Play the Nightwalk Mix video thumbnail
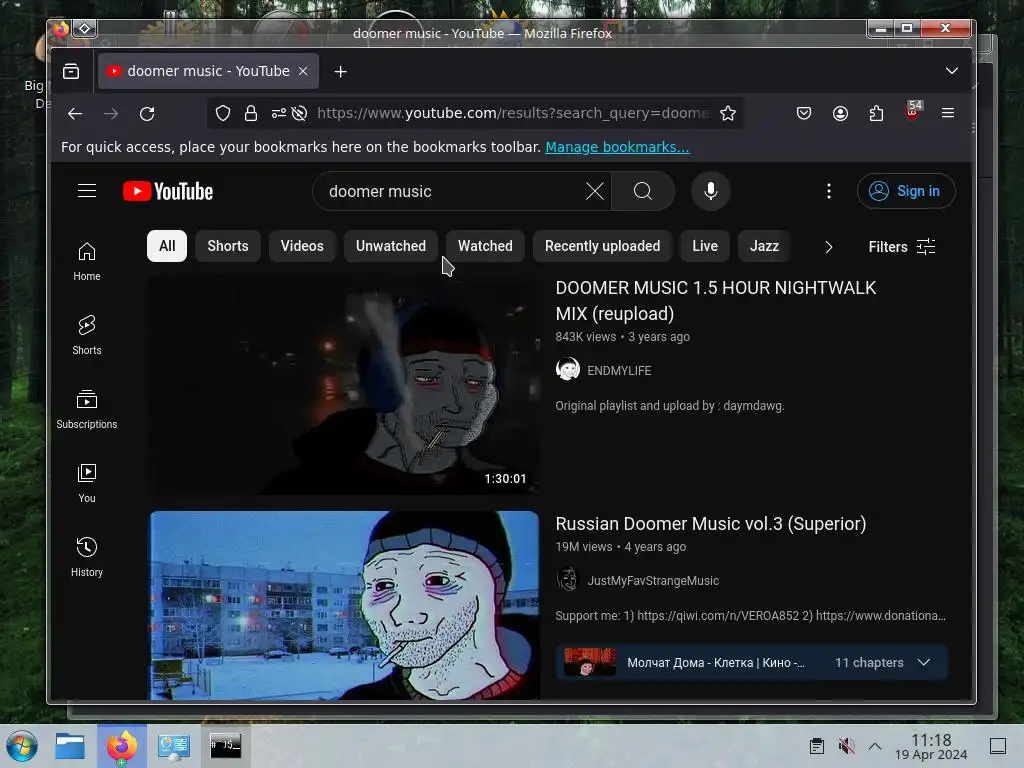Screen dimensions: 1024x768 [x=344, y=385]
